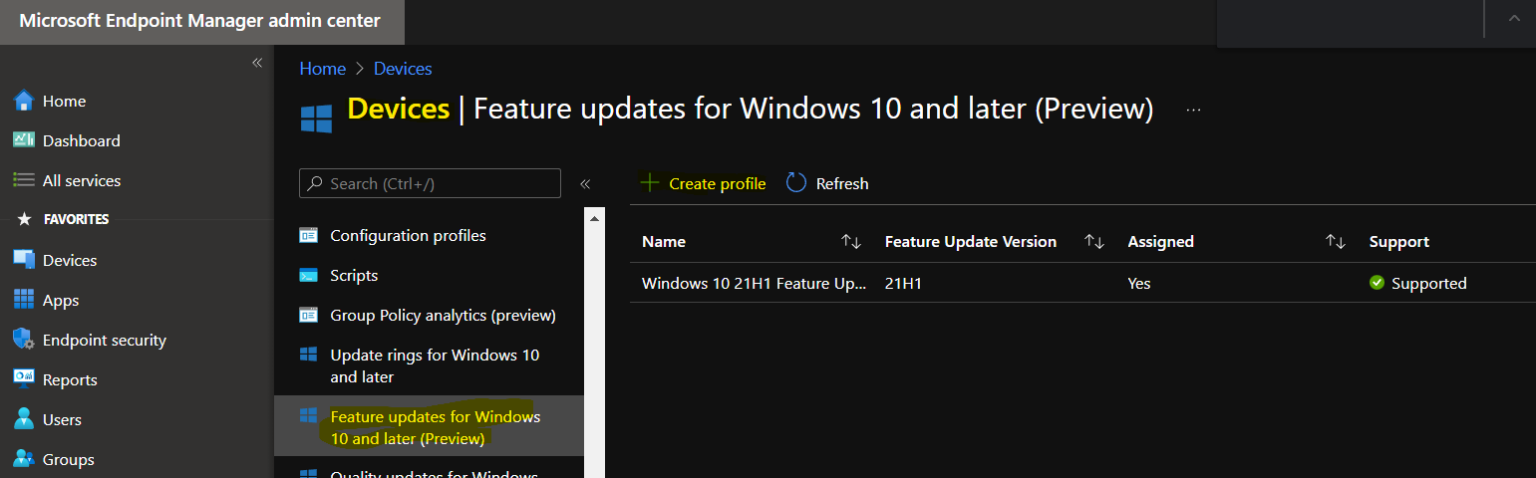Open All services in sidebar
This screenshot has width=1536, height=478.
82,181
